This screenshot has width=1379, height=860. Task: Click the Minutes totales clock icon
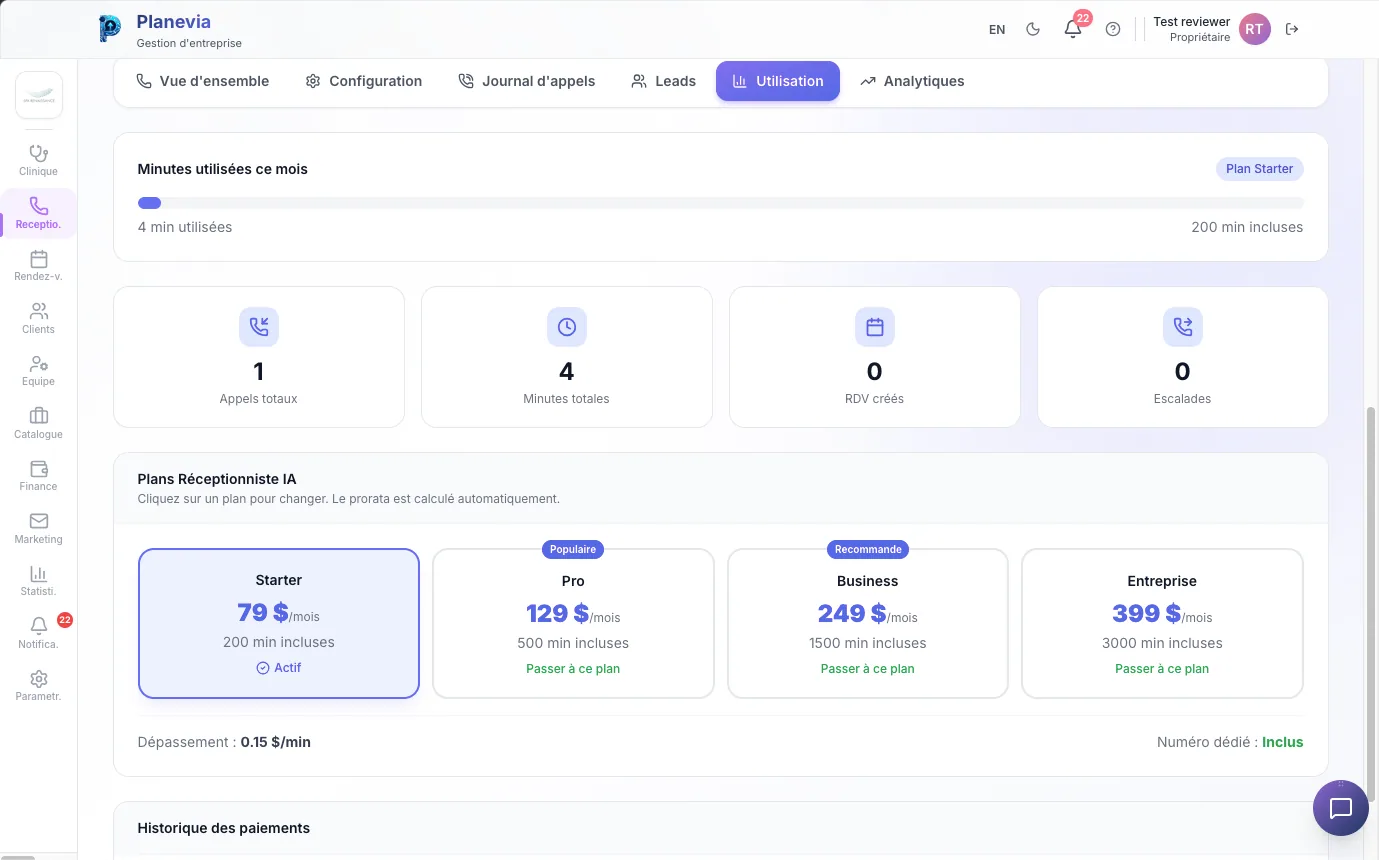pyautogui.click(x=567, y=327)
